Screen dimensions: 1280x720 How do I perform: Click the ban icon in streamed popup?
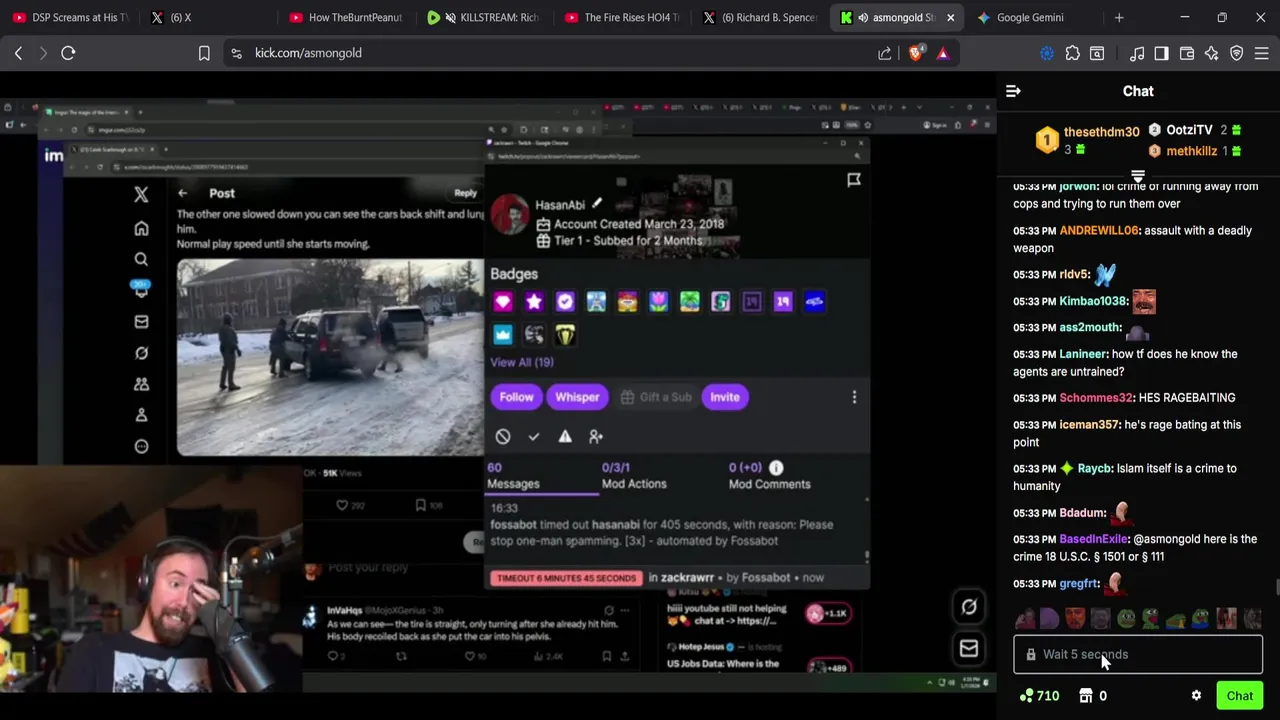point(503,436)
